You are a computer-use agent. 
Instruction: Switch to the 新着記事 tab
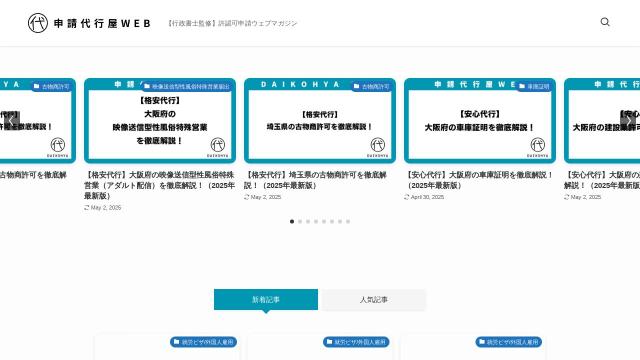pyautogui.click(x=266, y=300)
